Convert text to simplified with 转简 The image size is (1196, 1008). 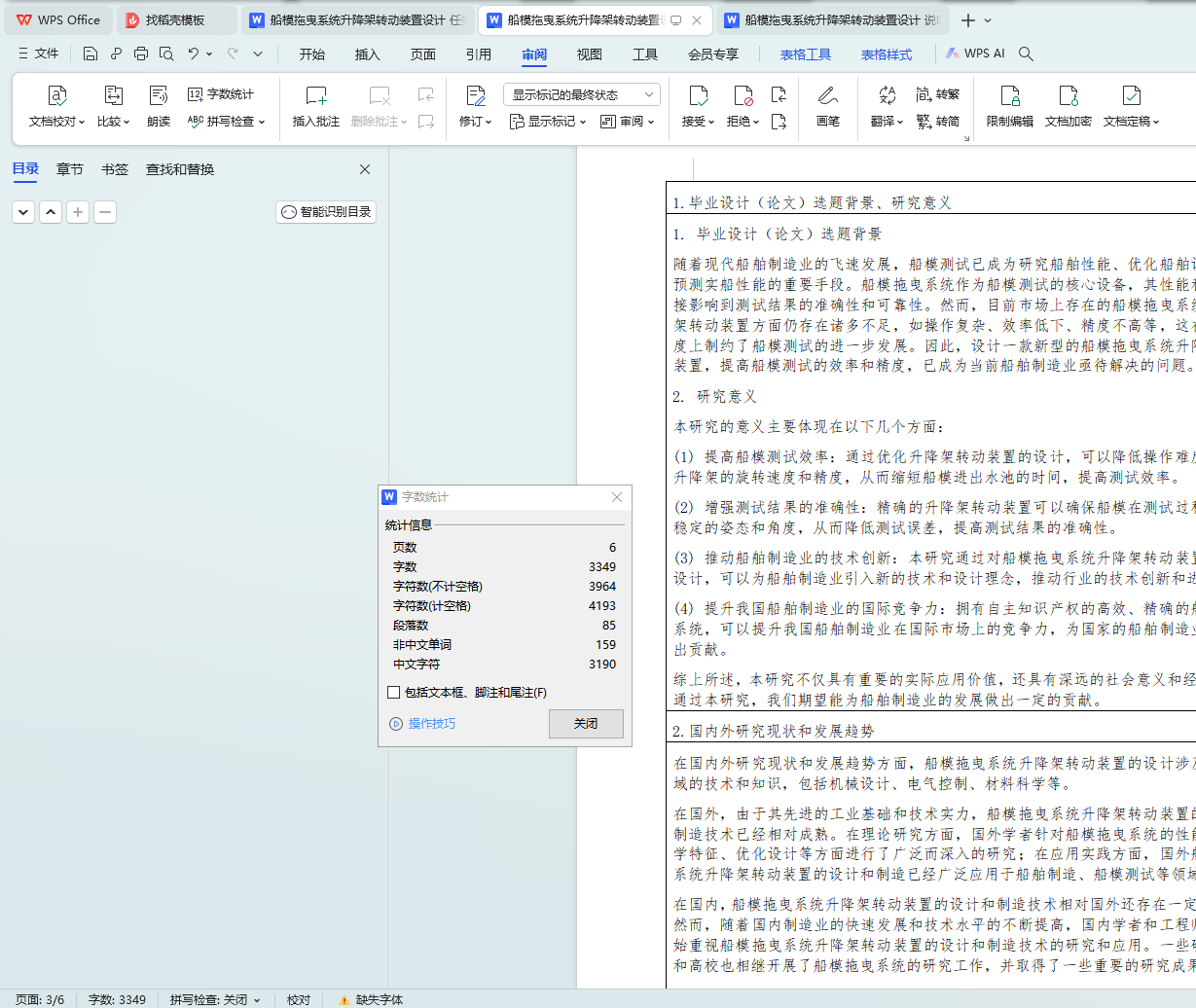(938, 122)
